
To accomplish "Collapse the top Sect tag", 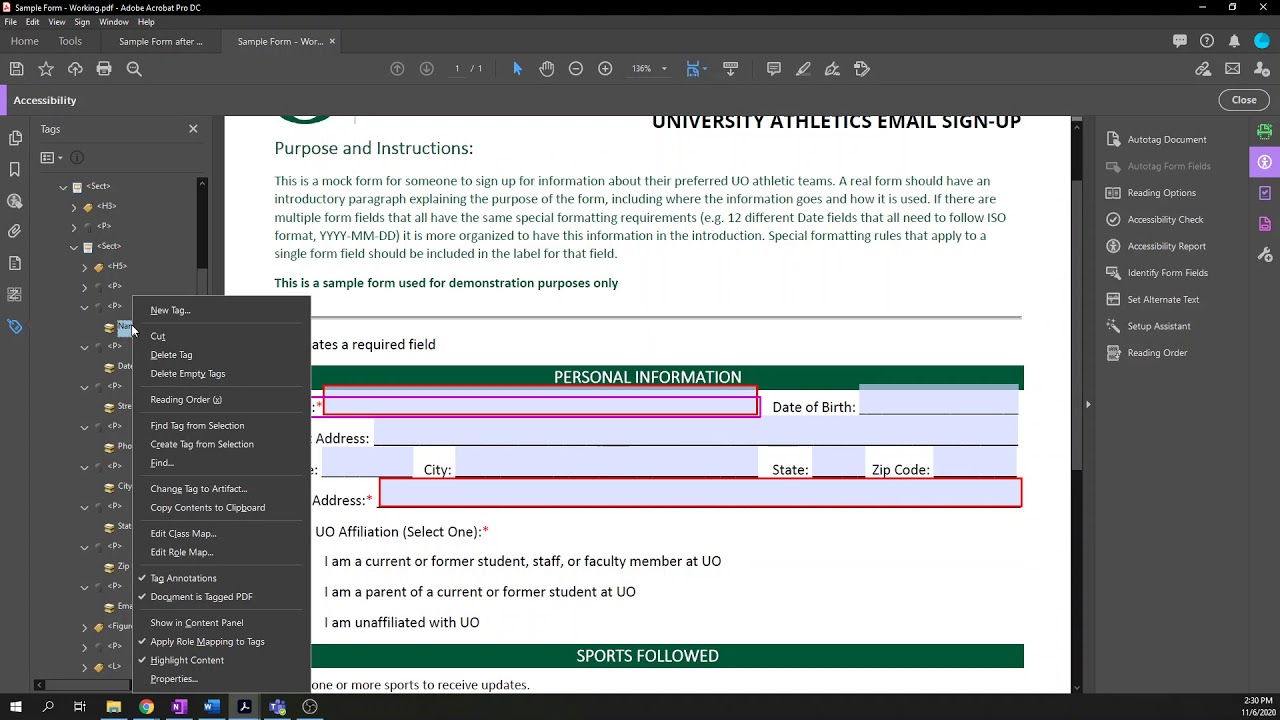I will (63, 187).
